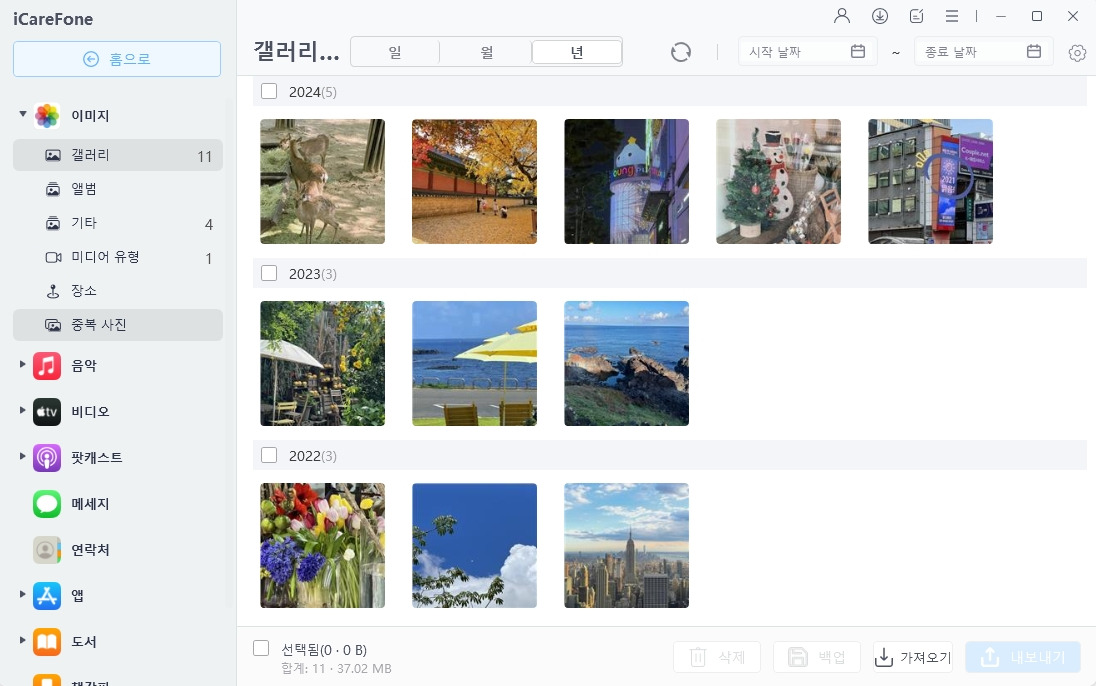Open 중복 사진 in the sidebar
The width and height of the screenshot is (1096, 686).
pyautogui.click(x=117, y=324)
